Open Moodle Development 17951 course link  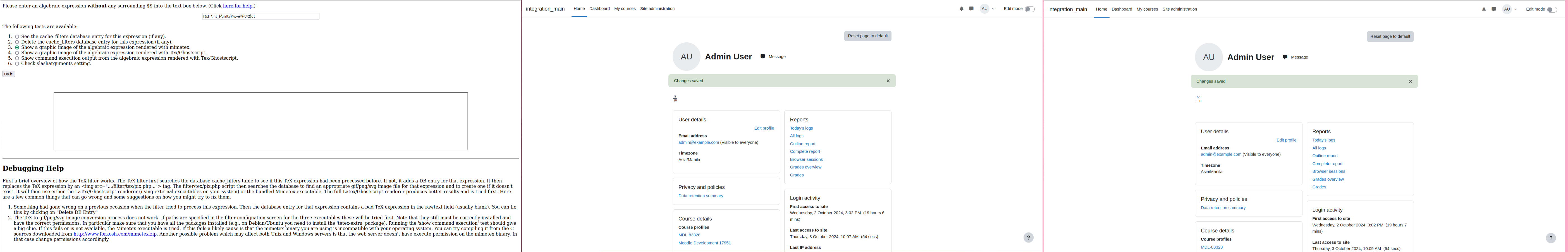[704, 243]
